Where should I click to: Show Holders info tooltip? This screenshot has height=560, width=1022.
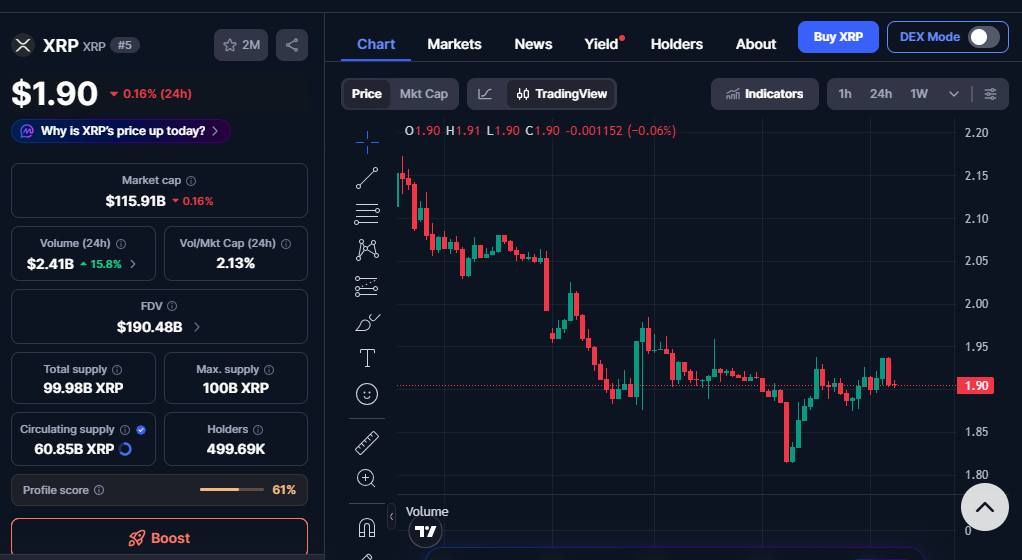coord(258,430)
